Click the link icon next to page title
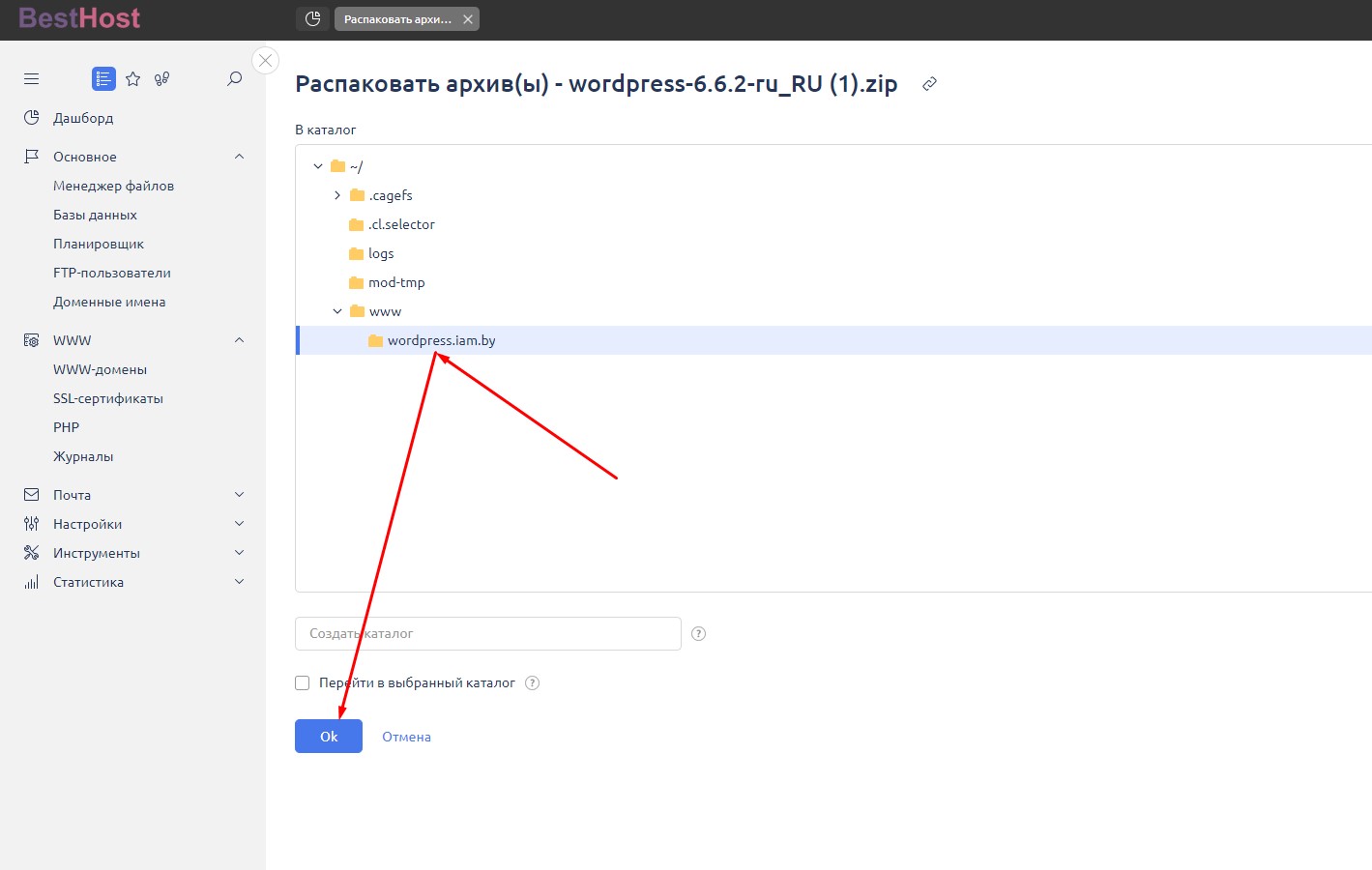Viewport: 1372px width, 870px height. pyautogui.click(x=929, y=84)
